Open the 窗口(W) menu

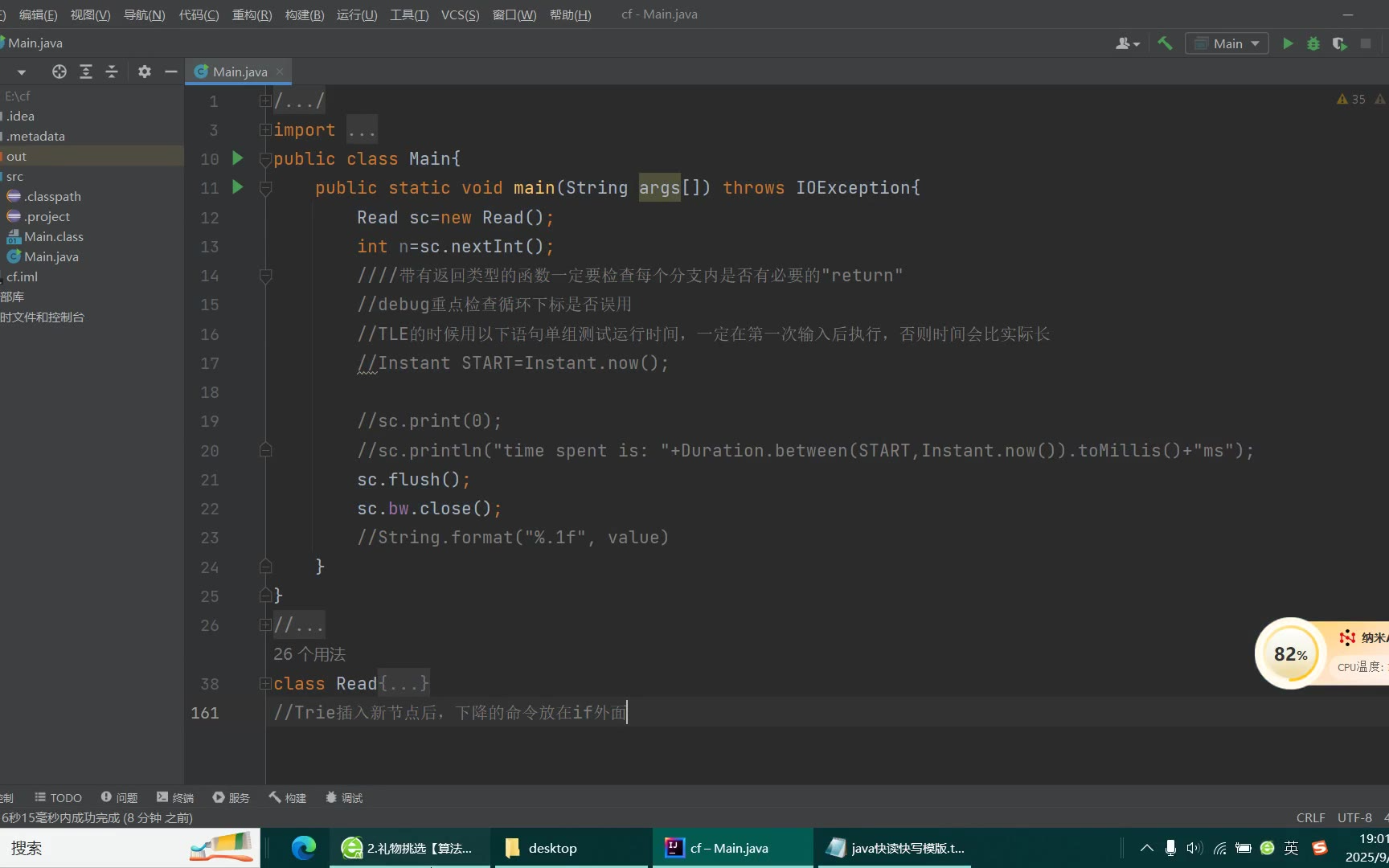pos(514,14)
